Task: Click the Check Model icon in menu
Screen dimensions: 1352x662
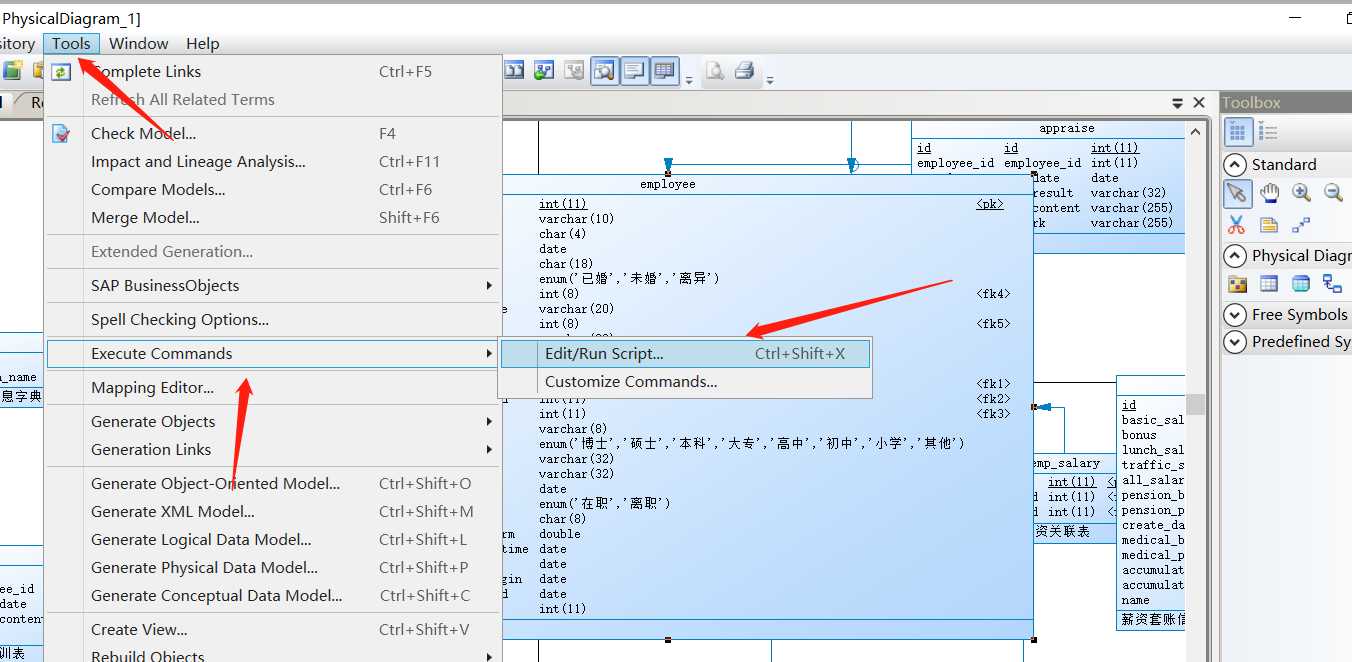Action: click(62, 133)
